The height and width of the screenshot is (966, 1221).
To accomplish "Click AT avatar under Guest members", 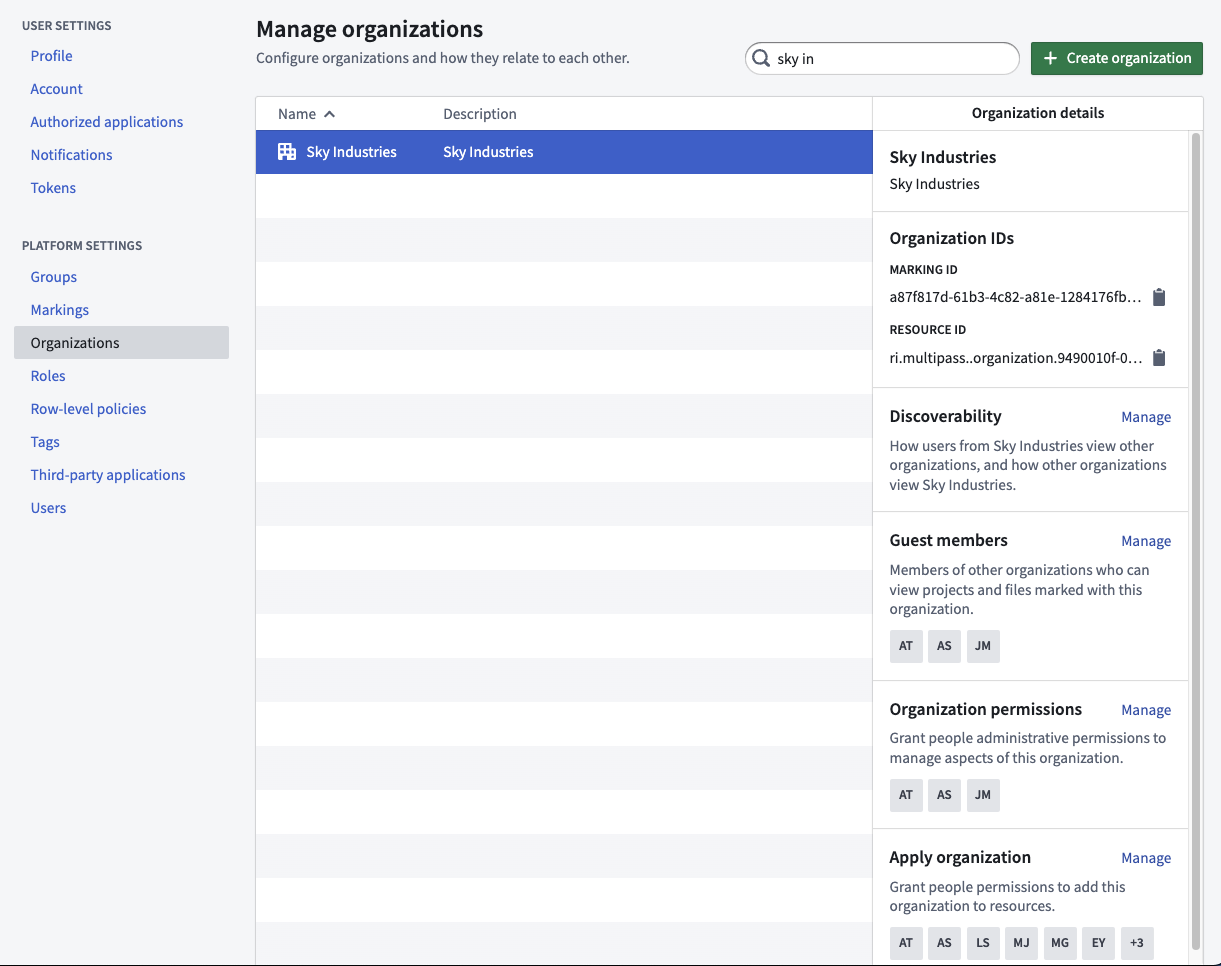I will click(906, 646).
